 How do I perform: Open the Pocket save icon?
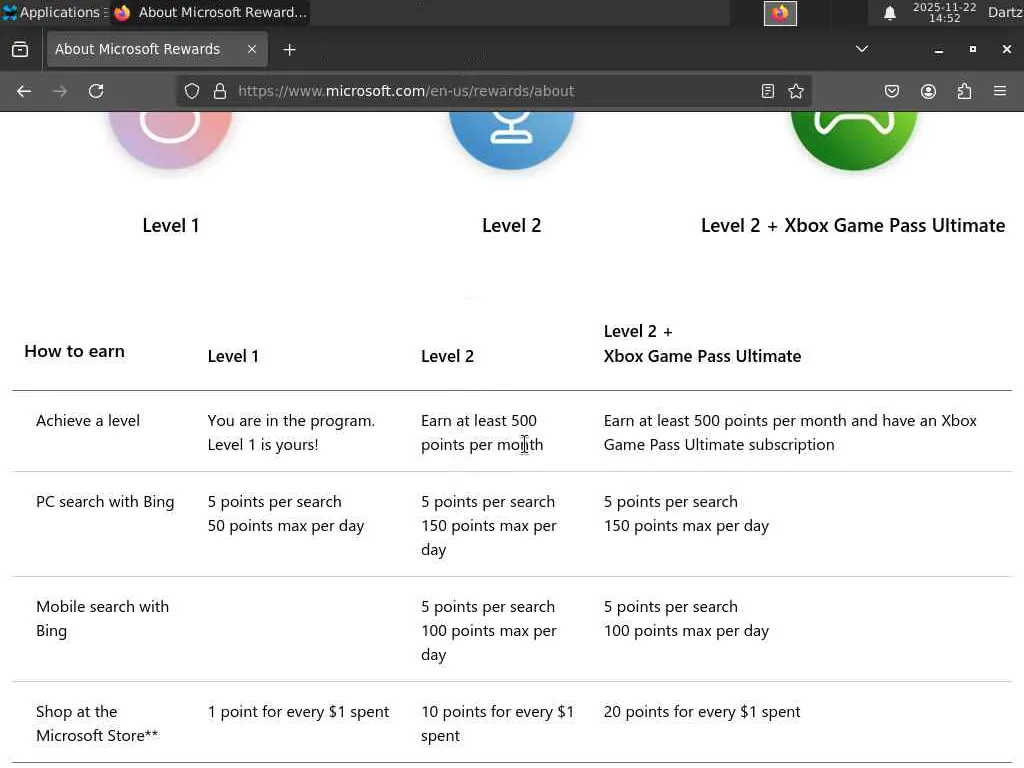pos(891,91)
